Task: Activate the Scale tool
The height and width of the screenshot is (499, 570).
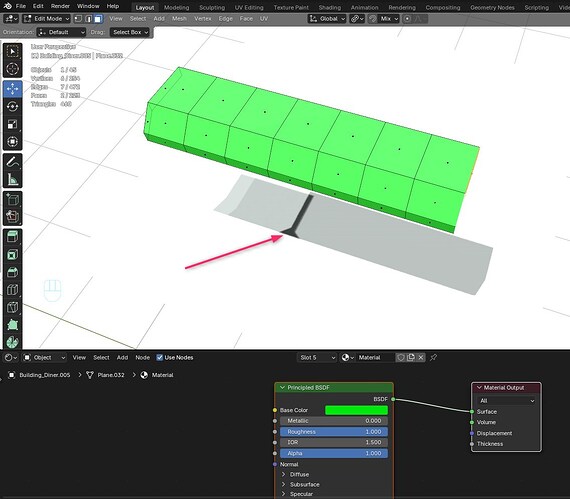Action: [12, 124]
